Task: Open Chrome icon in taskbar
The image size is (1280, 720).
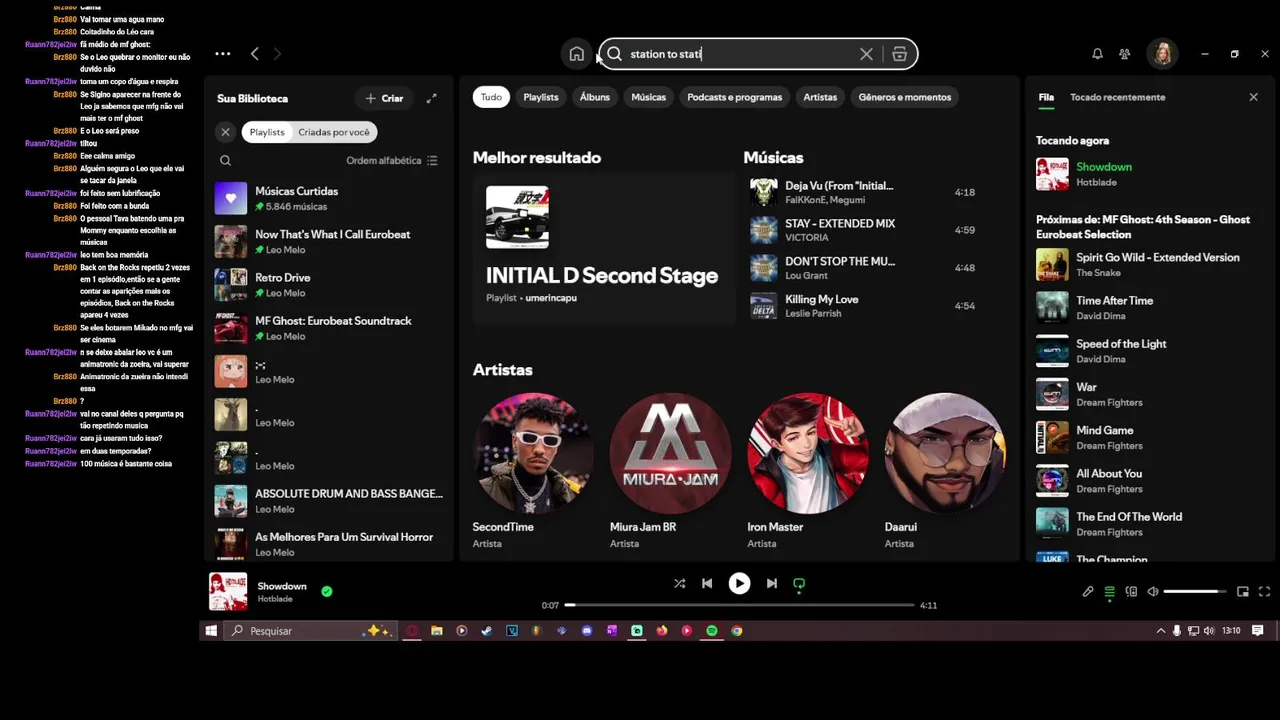Action: coord(737,631)
